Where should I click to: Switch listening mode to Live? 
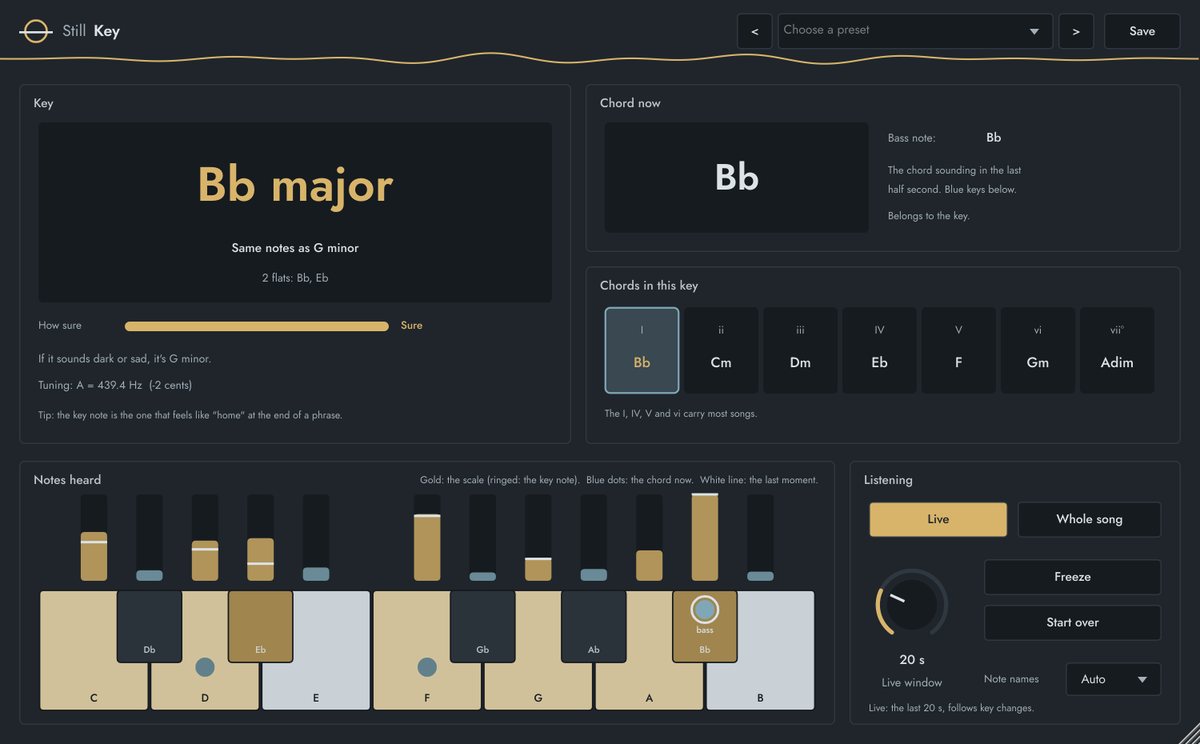pyautogui.click(x=938, y=519)
